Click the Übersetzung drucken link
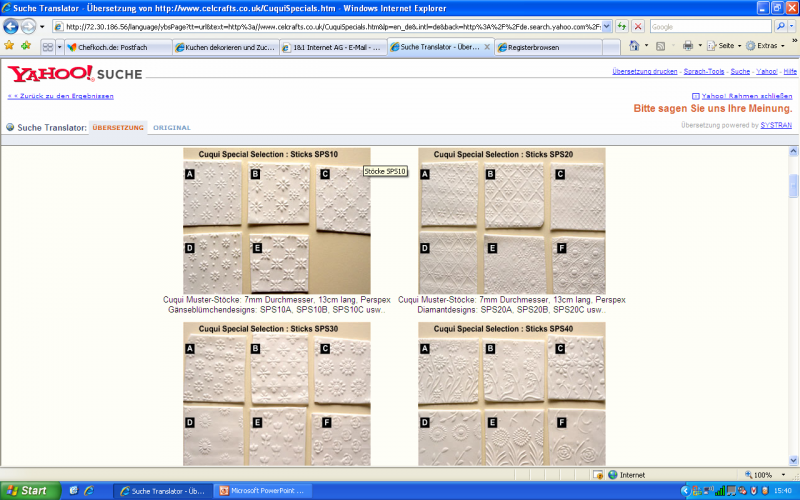800x500 pixels. (644, 72)
